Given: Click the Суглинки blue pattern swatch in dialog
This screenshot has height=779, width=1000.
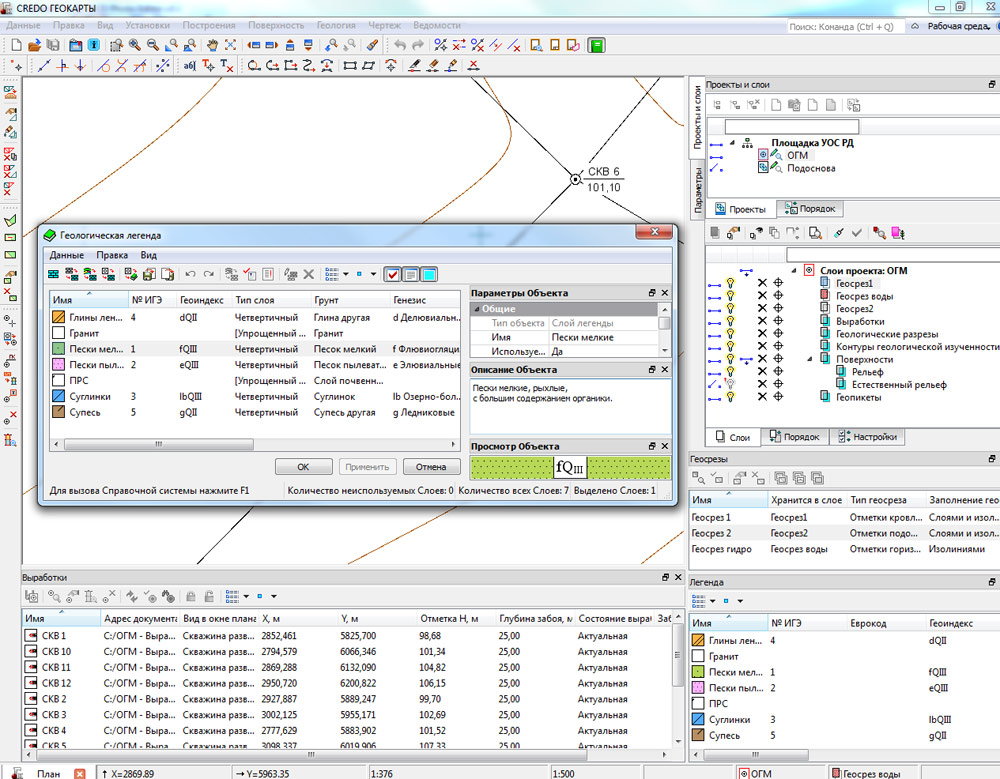Looking at the screenshot, I should click(59, 397).
